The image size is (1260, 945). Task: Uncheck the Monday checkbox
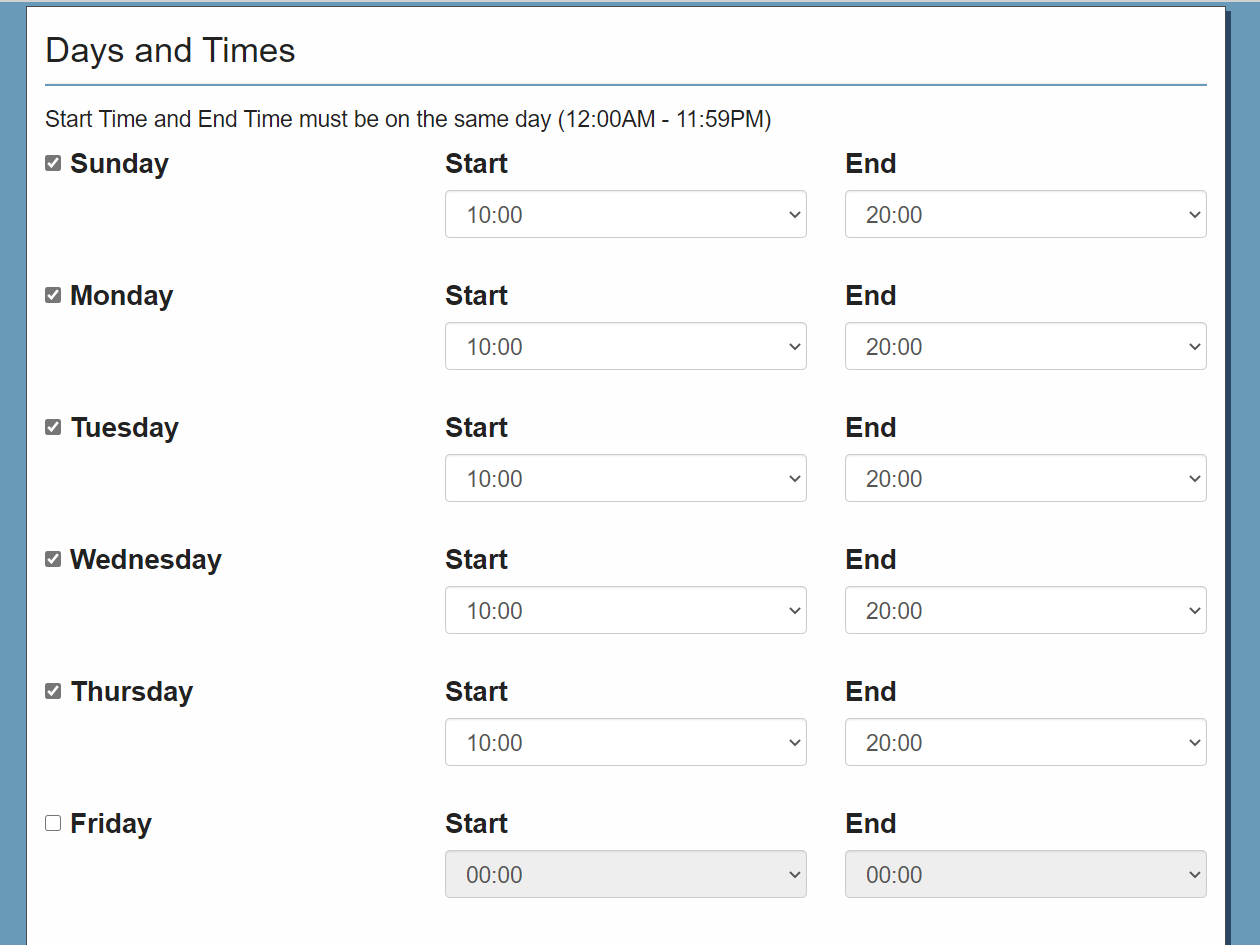pyautogui.click(x=53, y=296)
